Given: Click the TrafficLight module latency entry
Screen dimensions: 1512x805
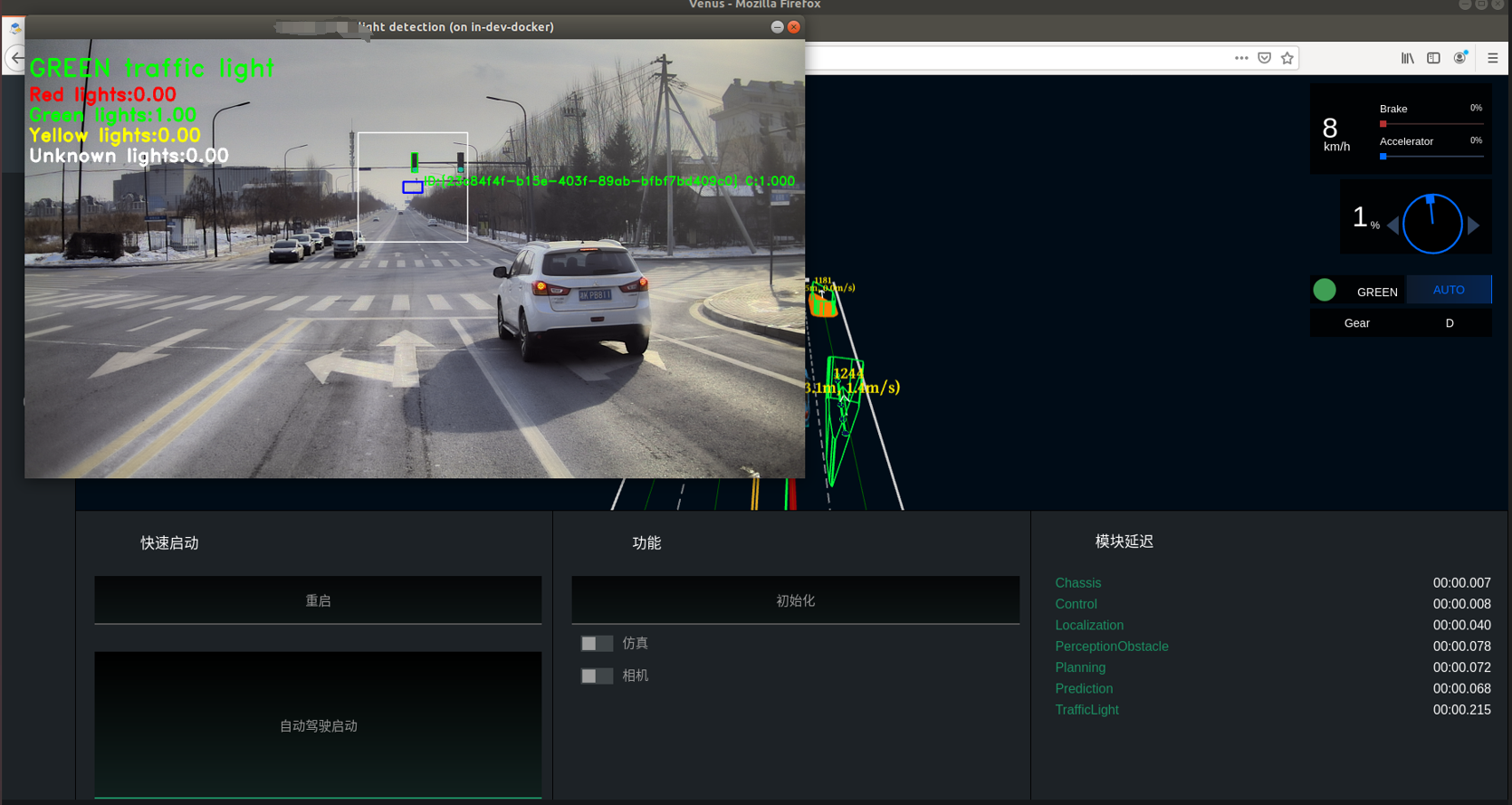Looking at the screenshot, I should (x=1086, y=710).
